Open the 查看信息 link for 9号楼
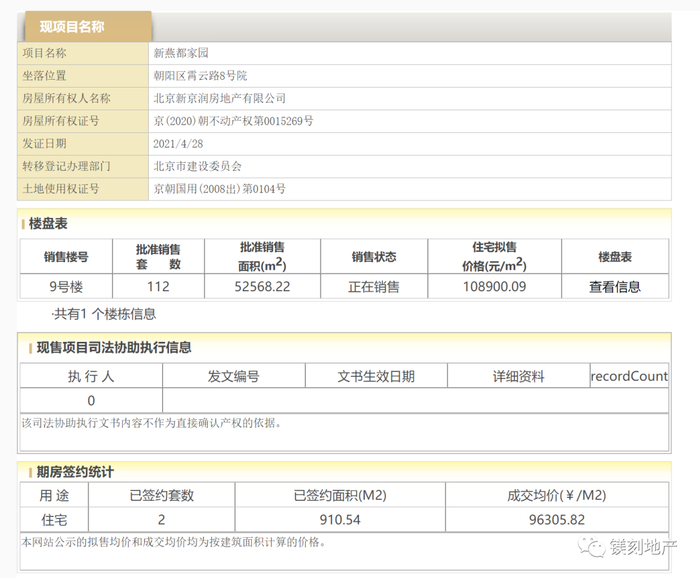700x578 pixels. point(614,287)
